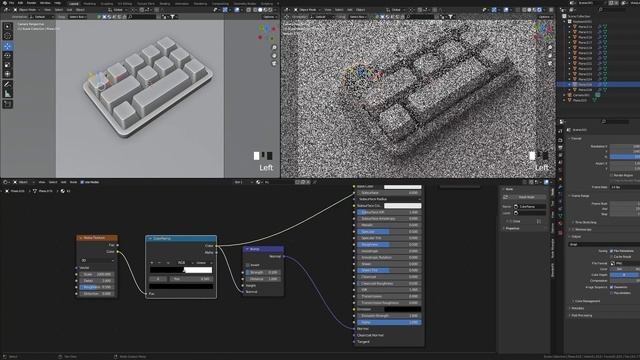Viewport: 640px width, 360px height.
Task: Switch left viewport to rendered shading
Action: pos(271,10)
